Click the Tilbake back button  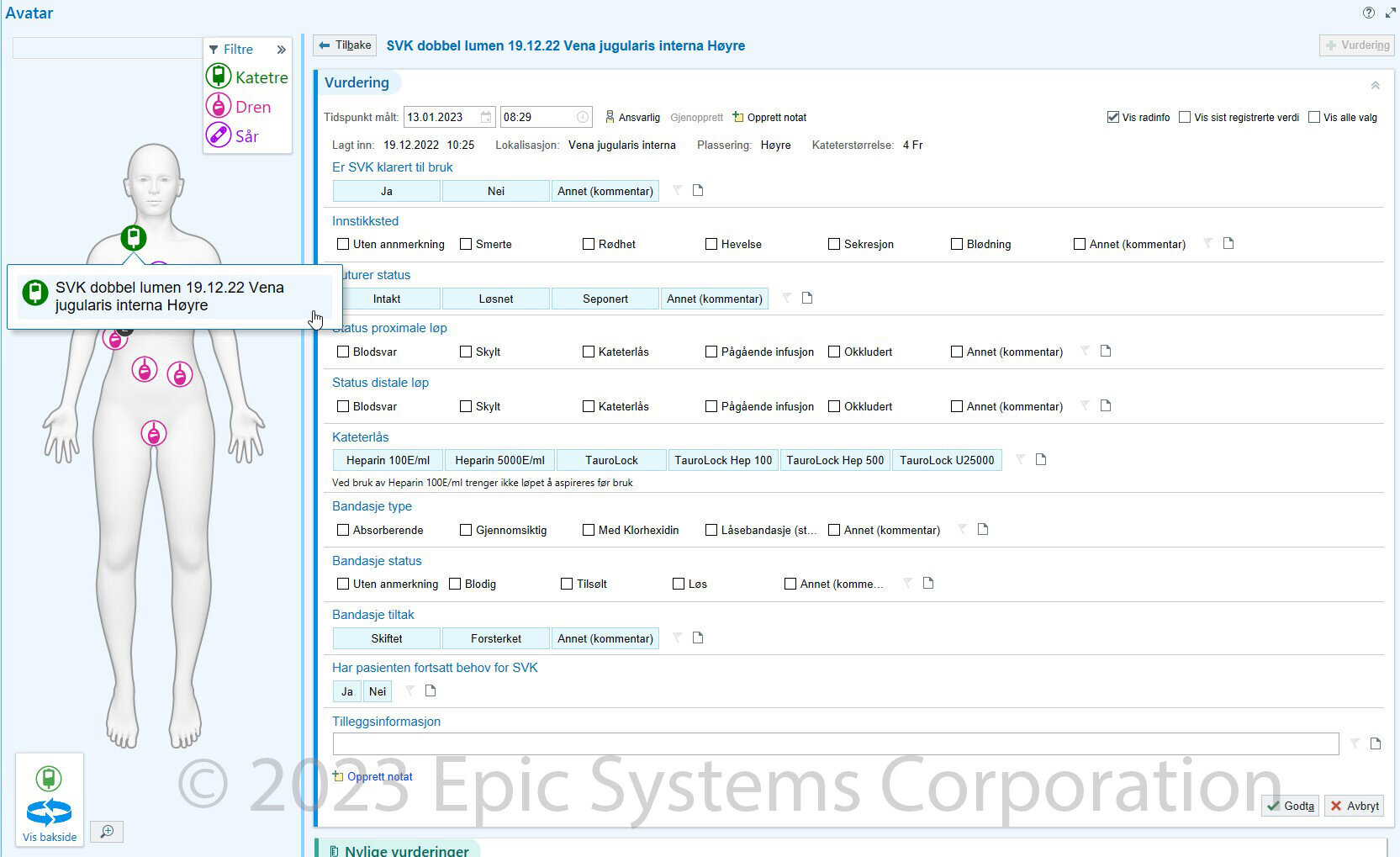346,45
